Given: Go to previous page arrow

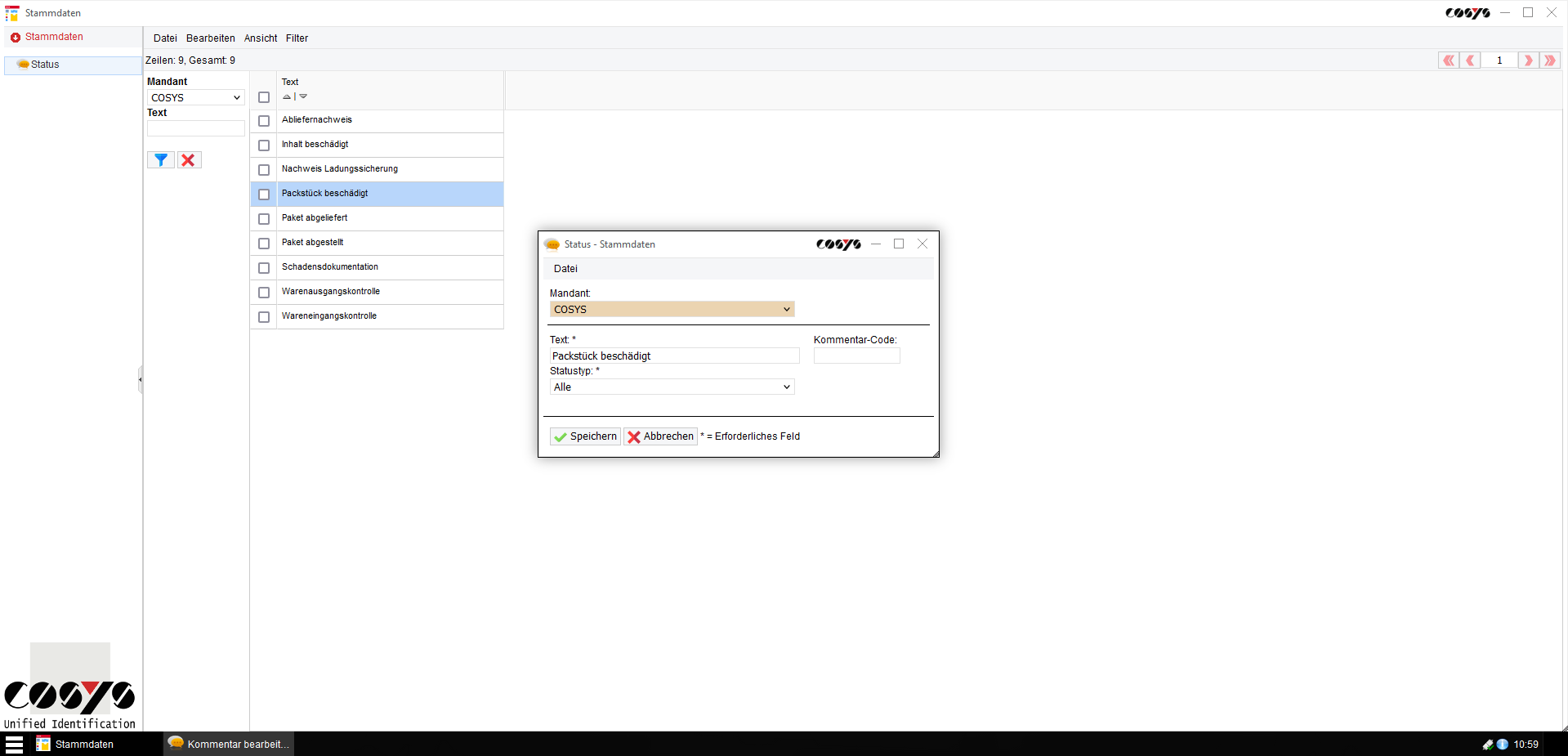Looking at the screenshot, I should [1470, 60].
